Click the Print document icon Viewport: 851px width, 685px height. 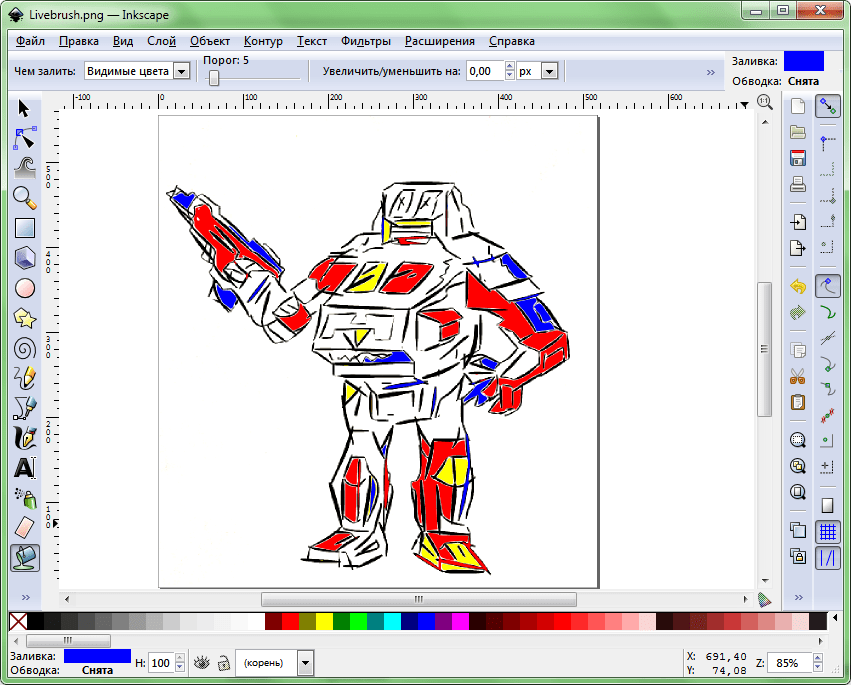click(798, 184)
